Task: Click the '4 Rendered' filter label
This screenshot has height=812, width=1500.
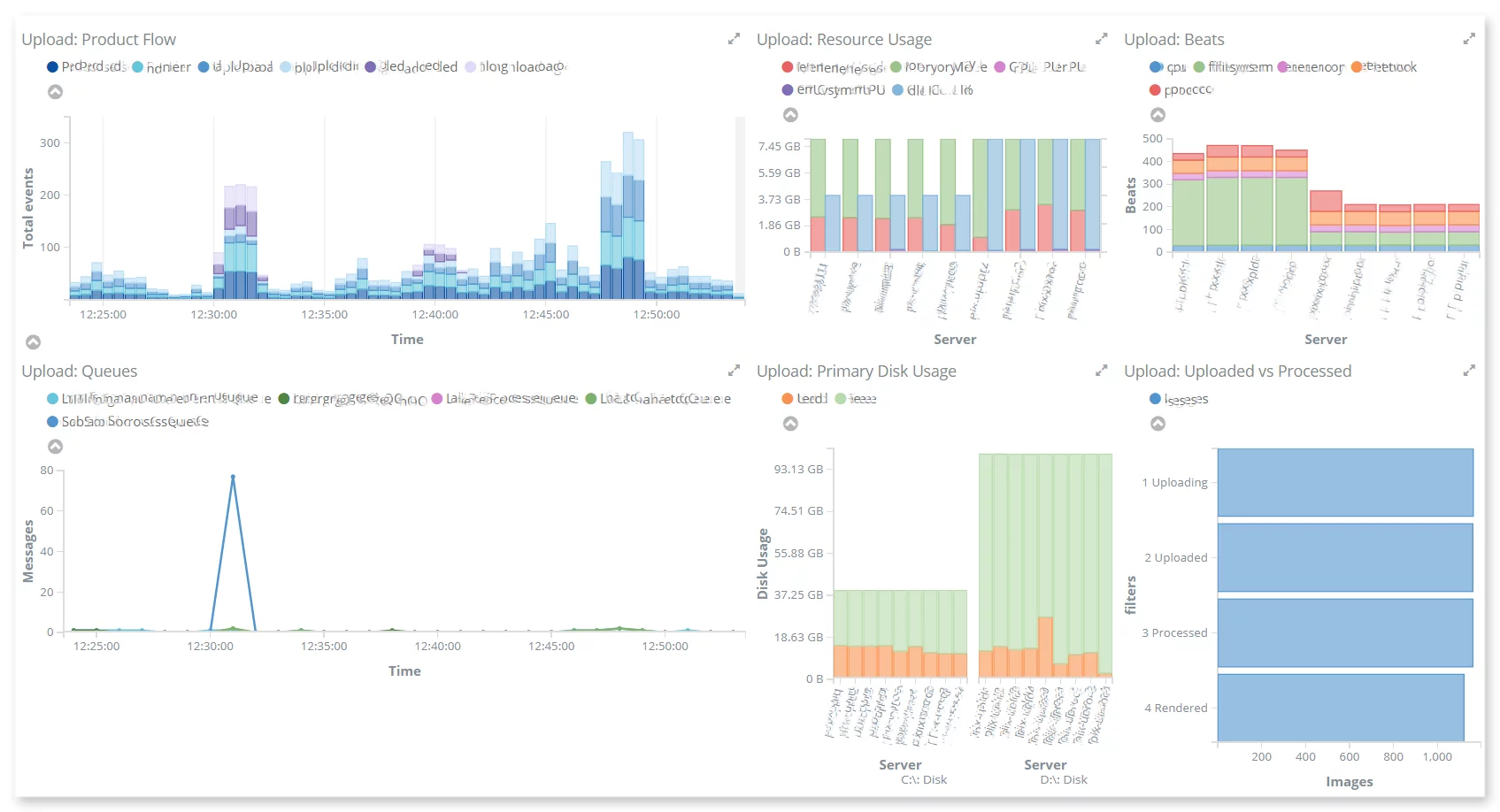Action: (x=1175, y=709)
